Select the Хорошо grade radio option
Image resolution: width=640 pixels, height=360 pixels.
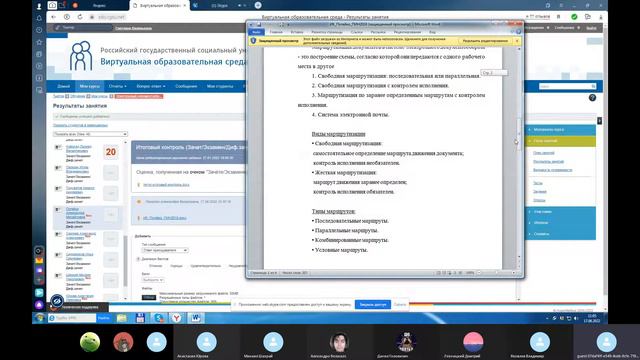click(x=176, y=266)
